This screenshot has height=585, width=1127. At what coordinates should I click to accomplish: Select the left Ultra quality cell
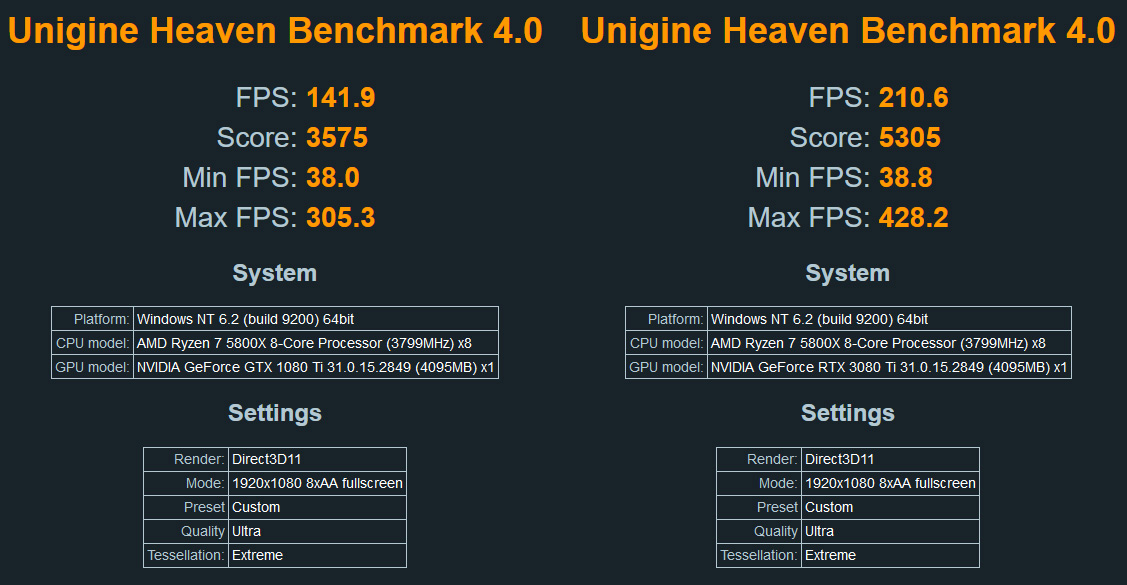tap(317, 531)
